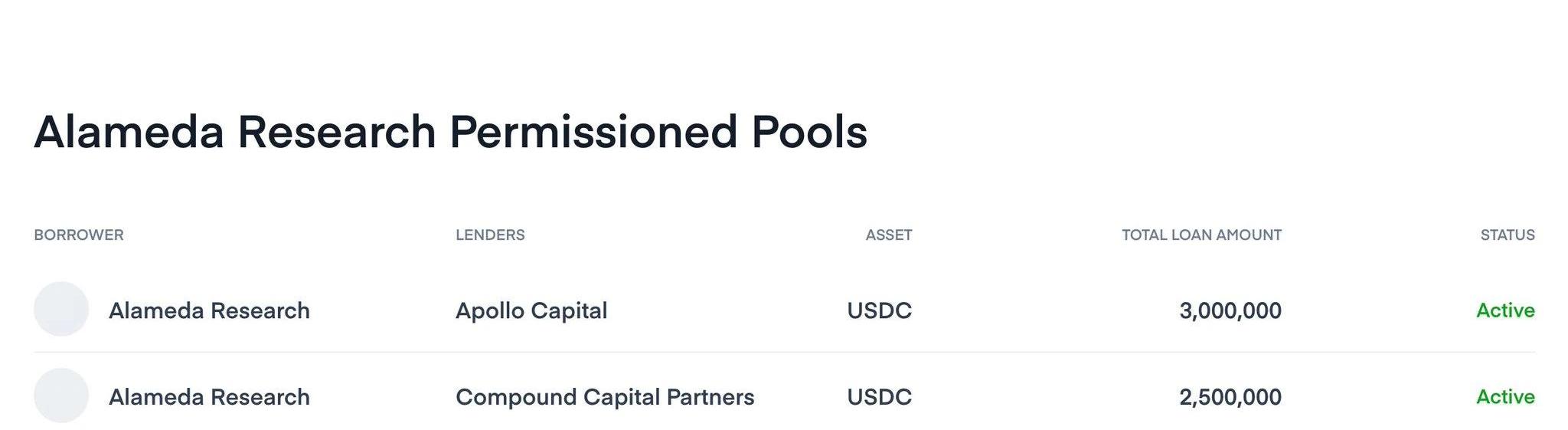
Task: Click the STATUS column header
Action: 1507,235
